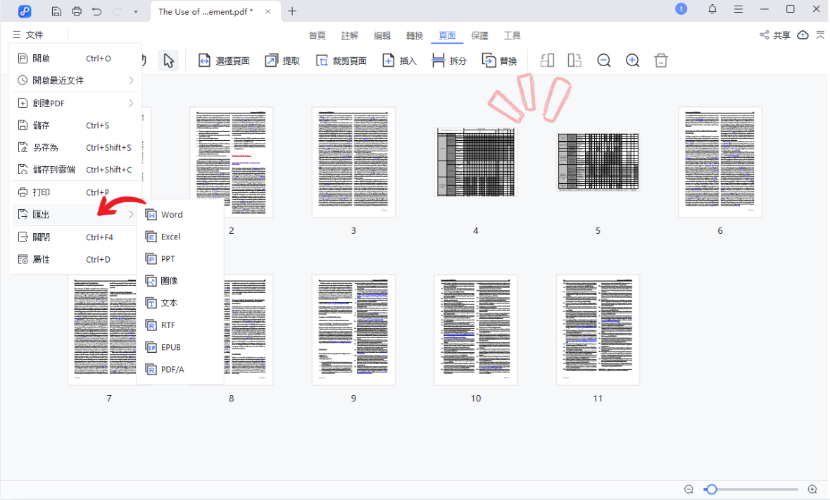Export to RTF format

tap(180, 325)
